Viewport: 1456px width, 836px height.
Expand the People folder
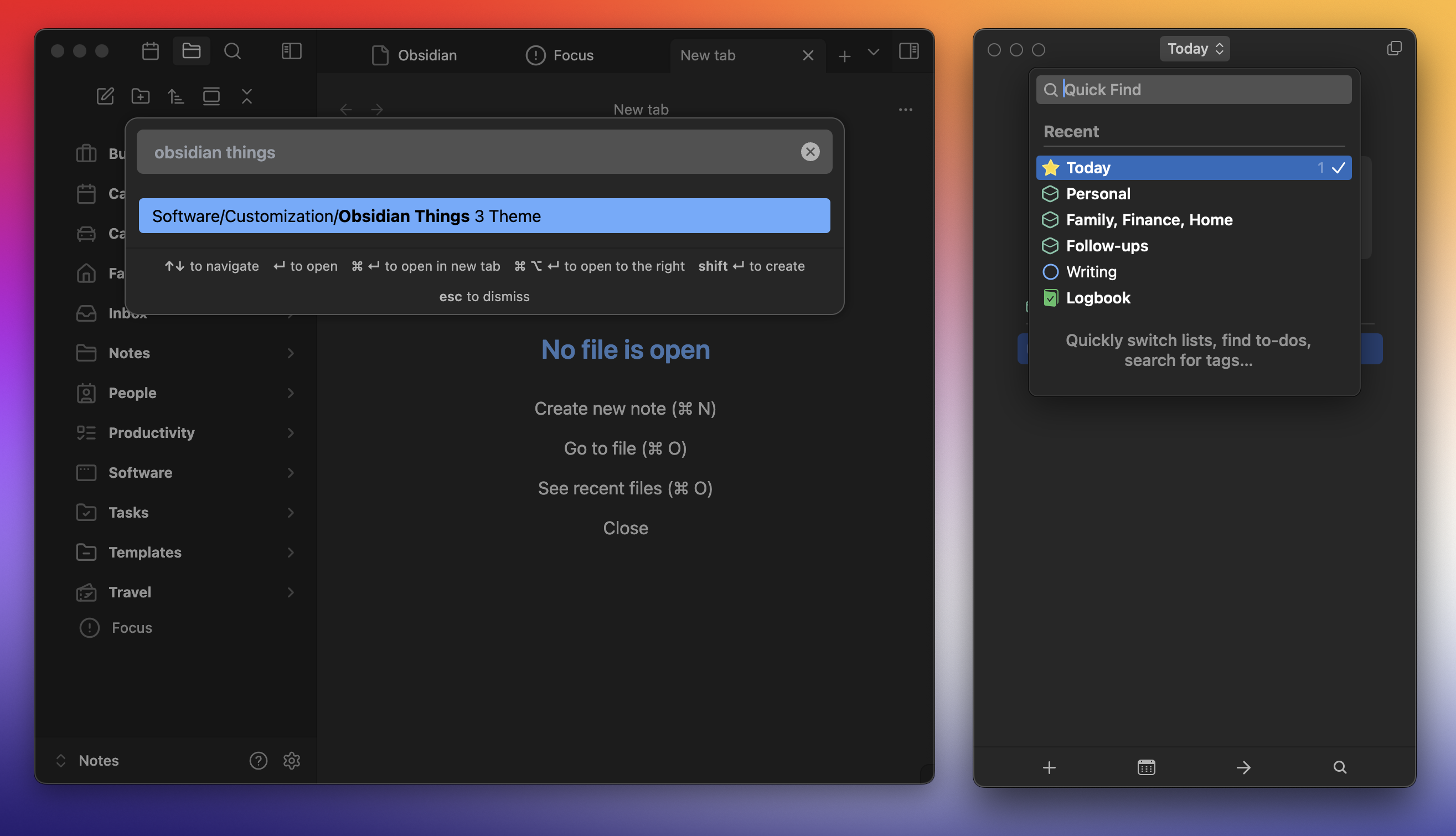click(x=291, y=393)
